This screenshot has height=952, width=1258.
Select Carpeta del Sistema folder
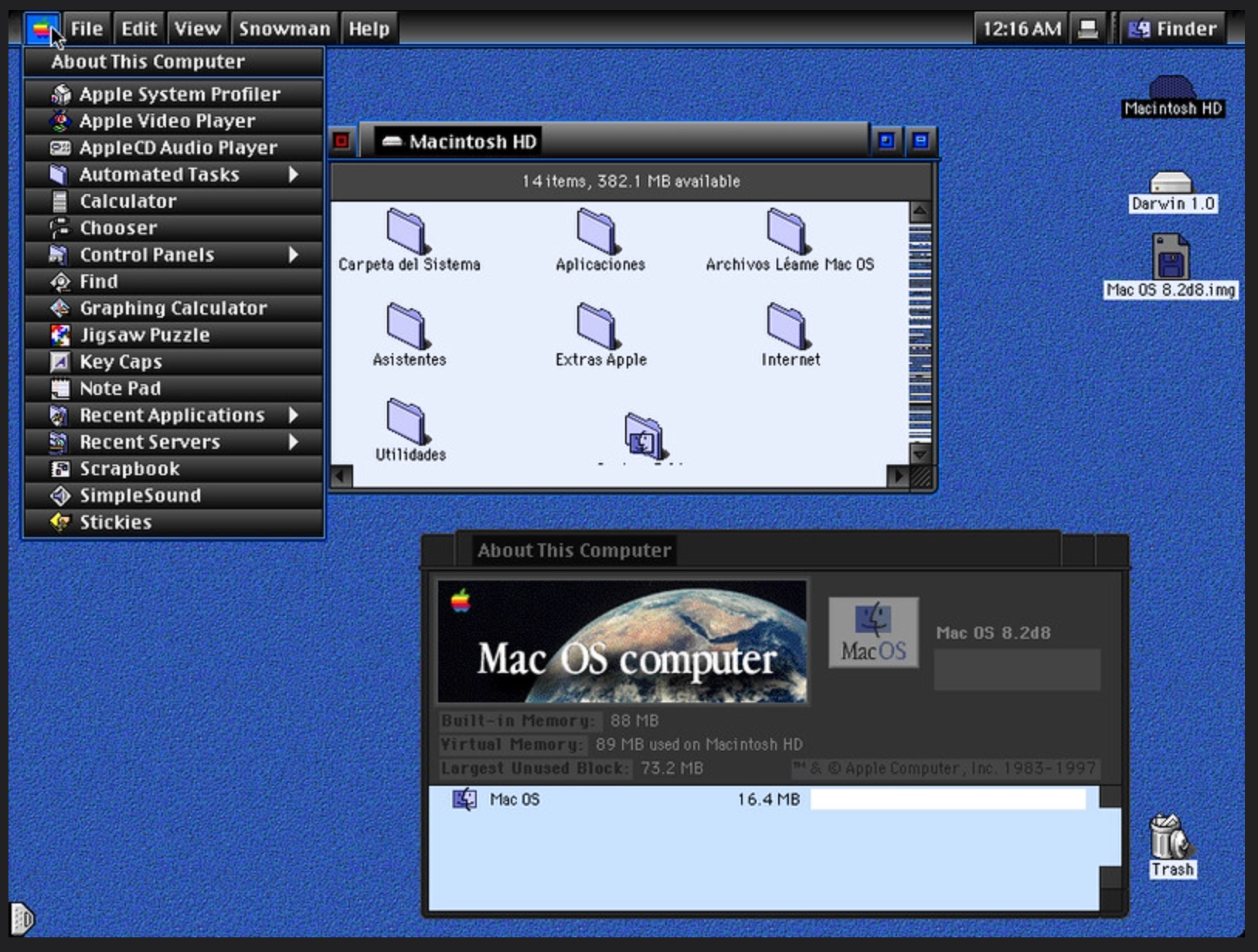point(409,240)
